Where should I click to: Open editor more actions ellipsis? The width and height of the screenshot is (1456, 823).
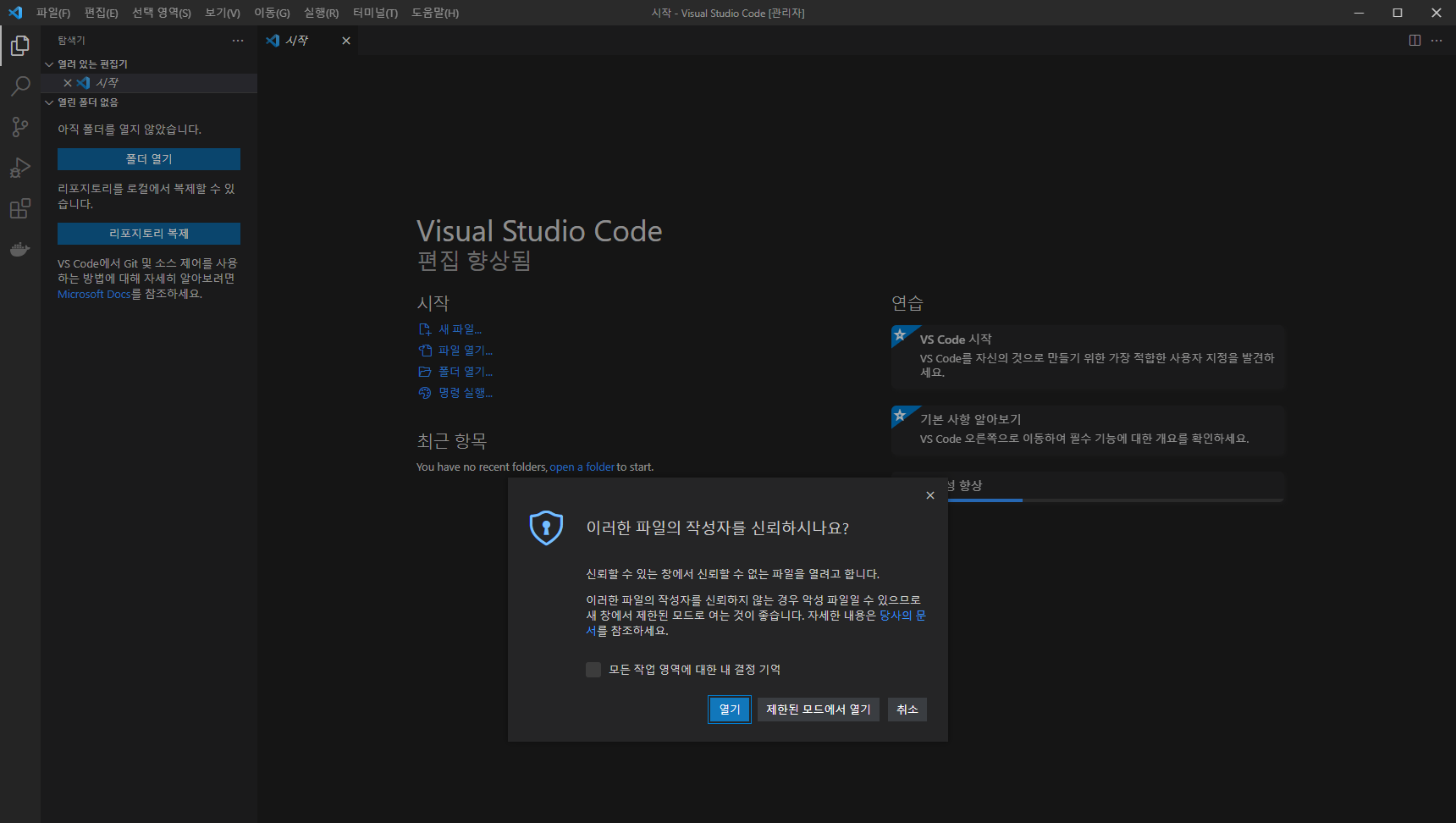pos(1437,41)
